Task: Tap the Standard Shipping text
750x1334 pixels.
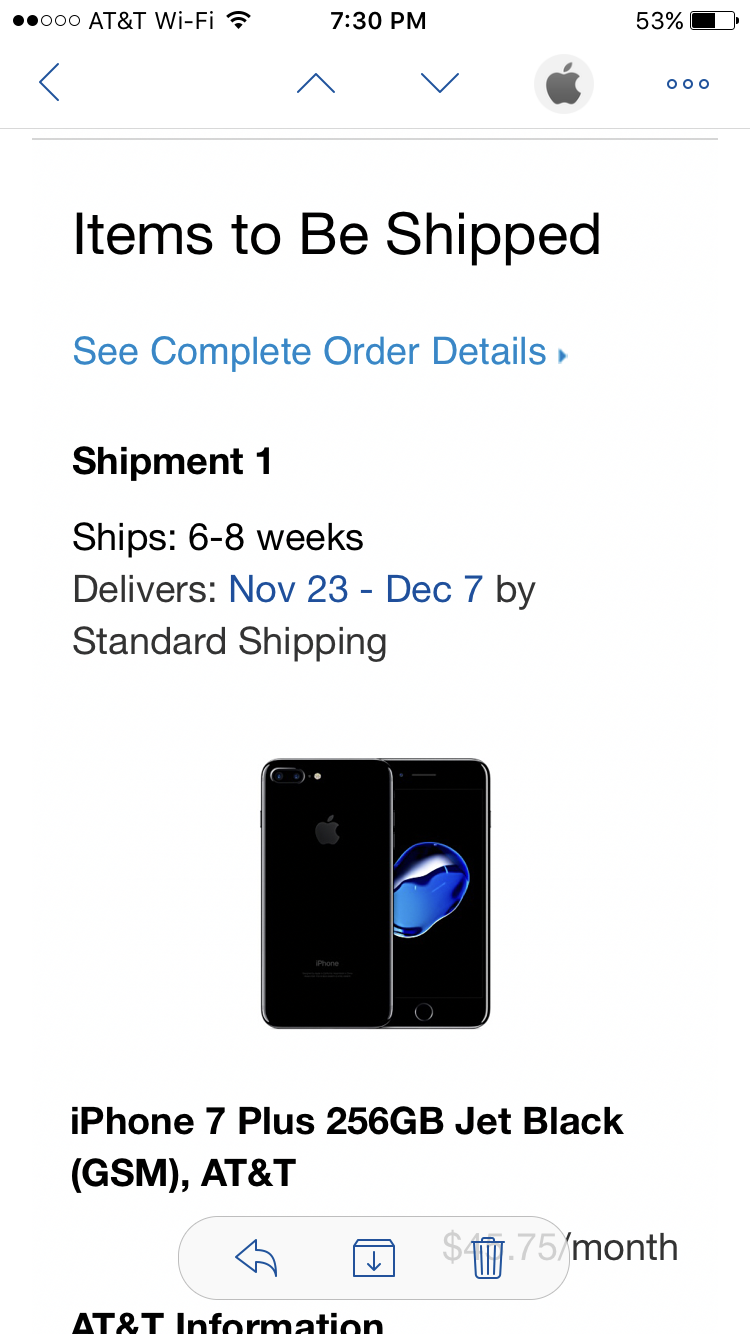Action: [229, 642]
